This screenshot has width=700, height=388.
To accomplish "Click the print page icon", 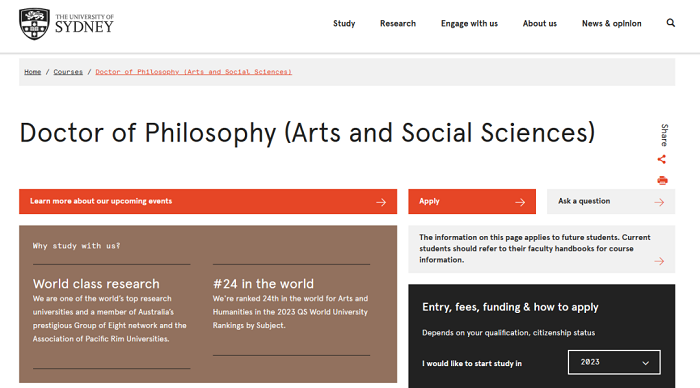I will tap(662, 180).
